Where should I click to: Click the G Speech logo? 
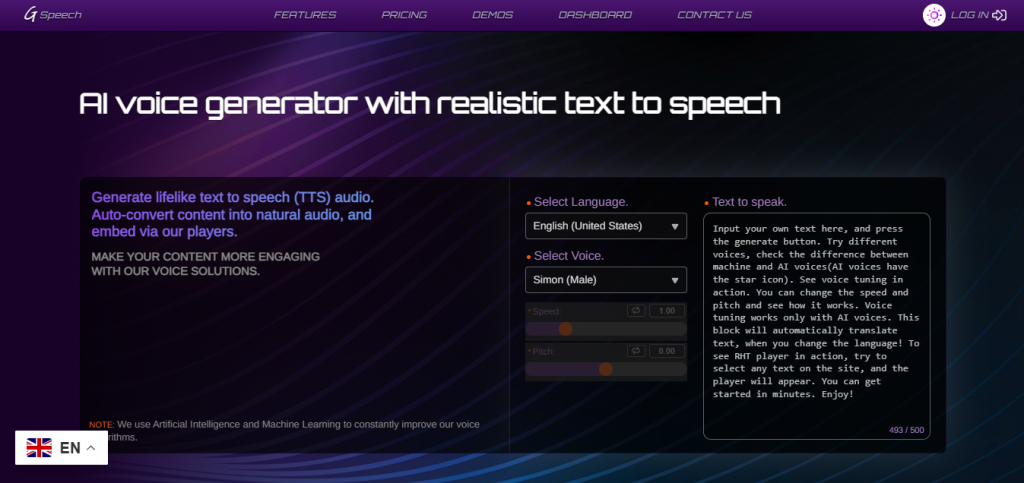click(x=53, y=14)
